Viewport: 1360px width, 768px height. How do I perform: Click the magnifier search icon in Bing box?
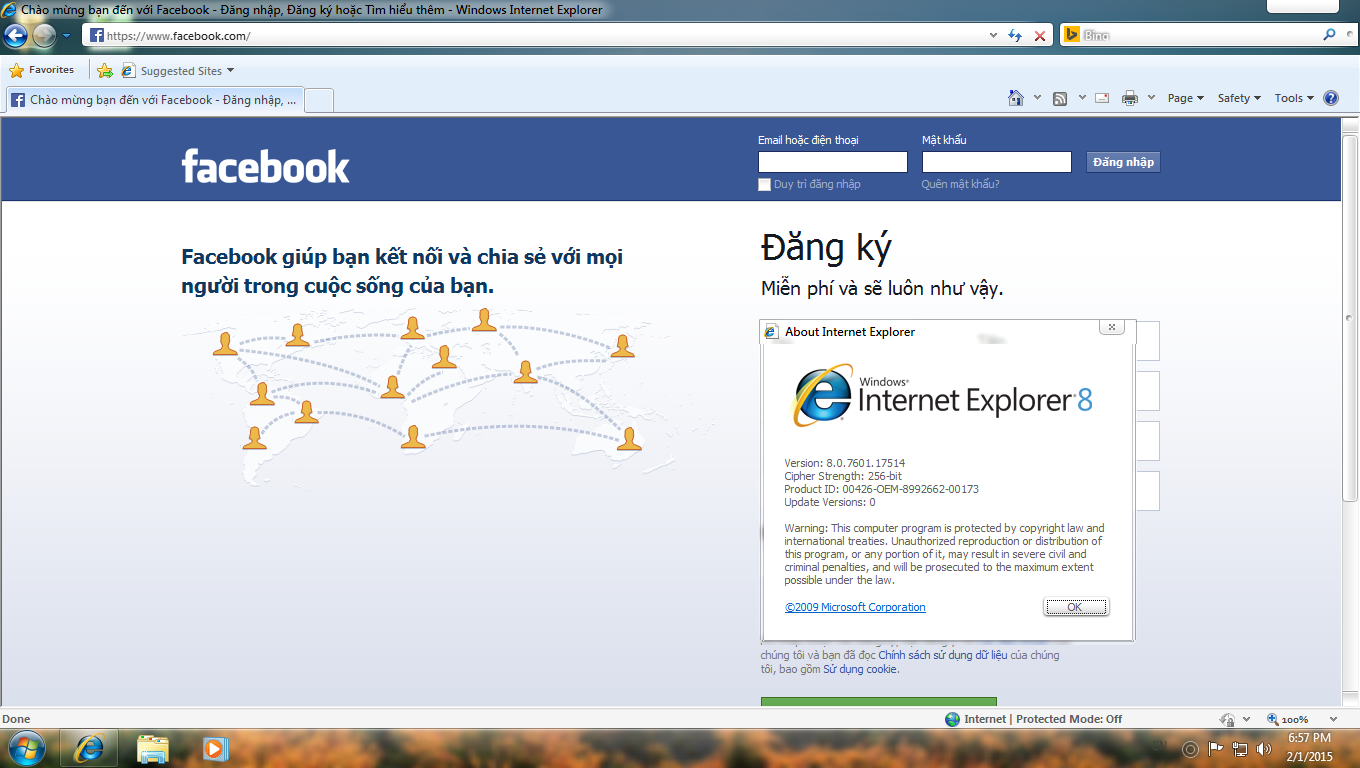1330,35
